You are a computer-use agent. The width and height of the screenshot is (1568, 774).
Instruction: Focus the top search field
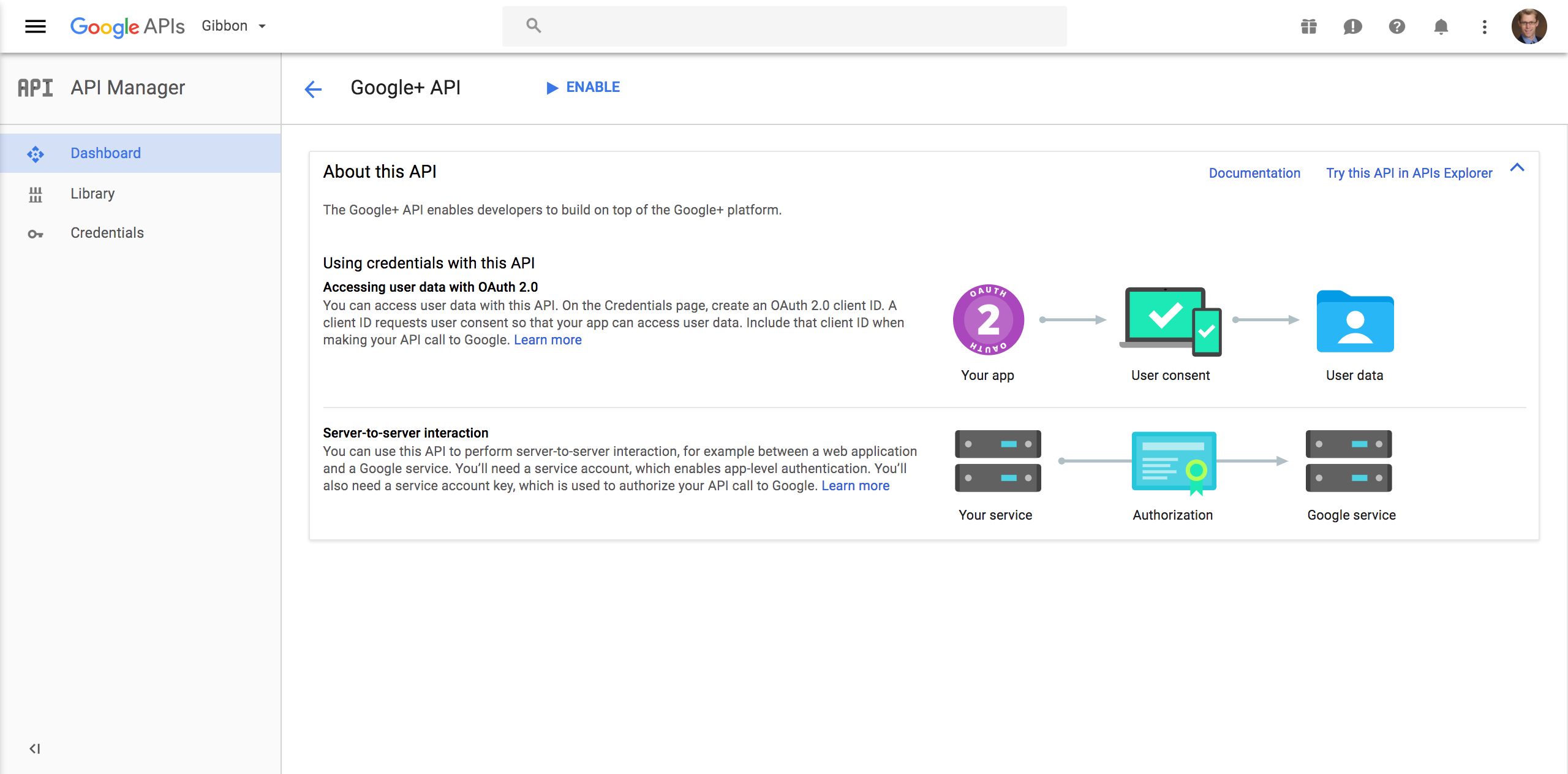(x=784, y=26)
